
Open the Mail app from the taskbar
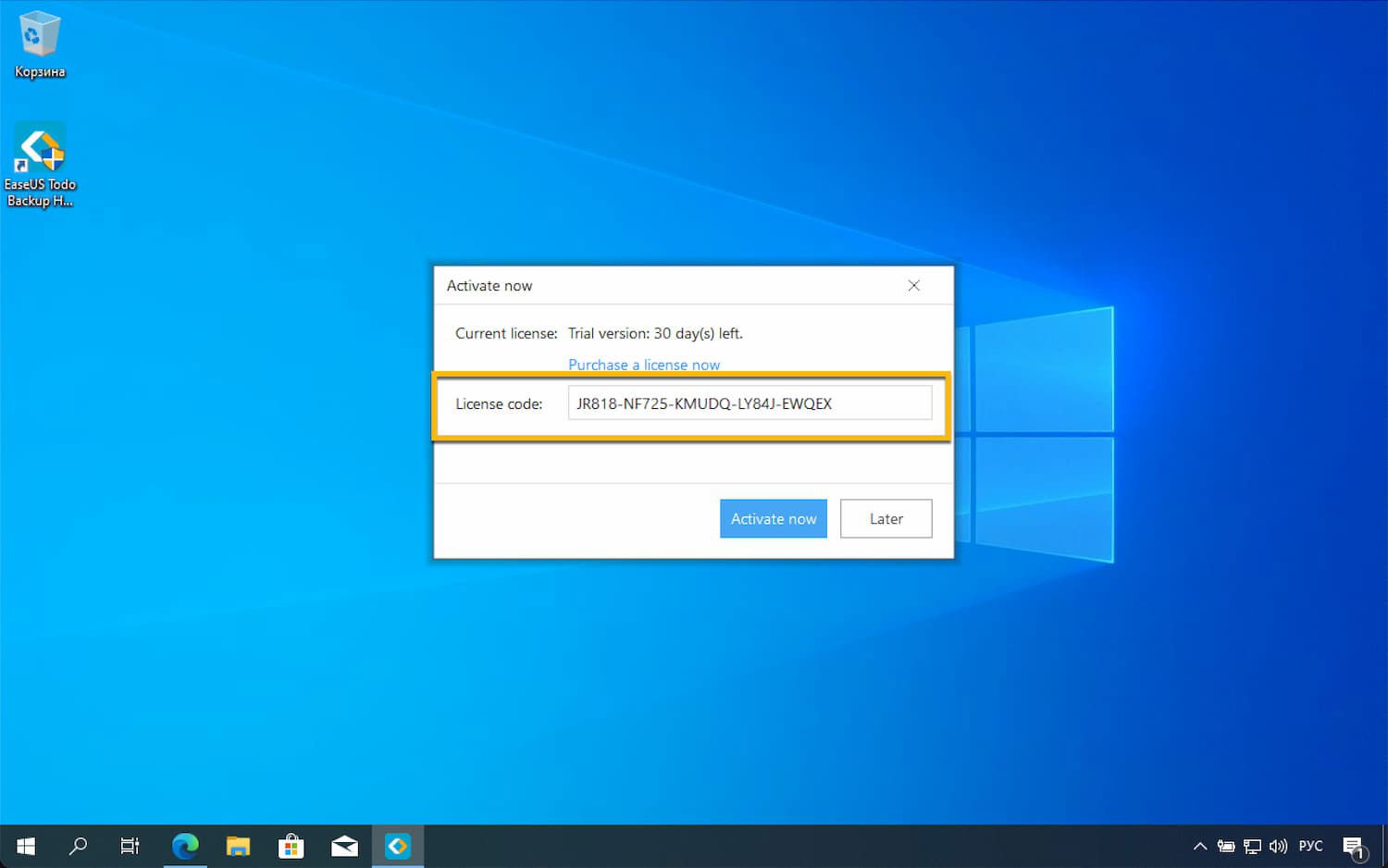tap(343, 845)
